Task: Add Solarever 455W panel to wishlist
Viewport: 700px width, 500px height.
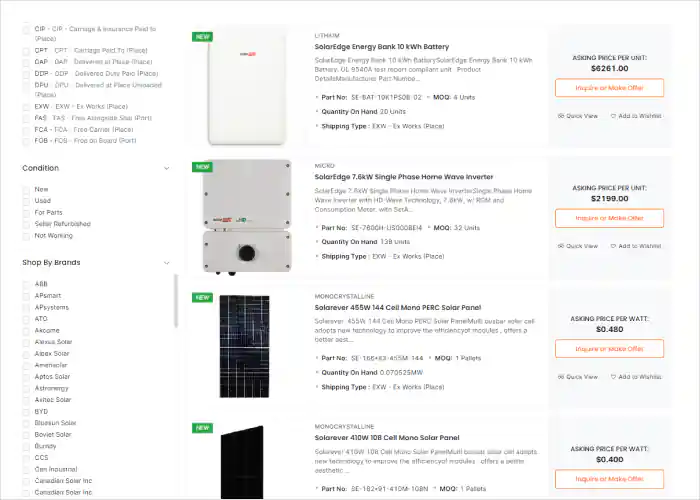Action: (636, 377)
